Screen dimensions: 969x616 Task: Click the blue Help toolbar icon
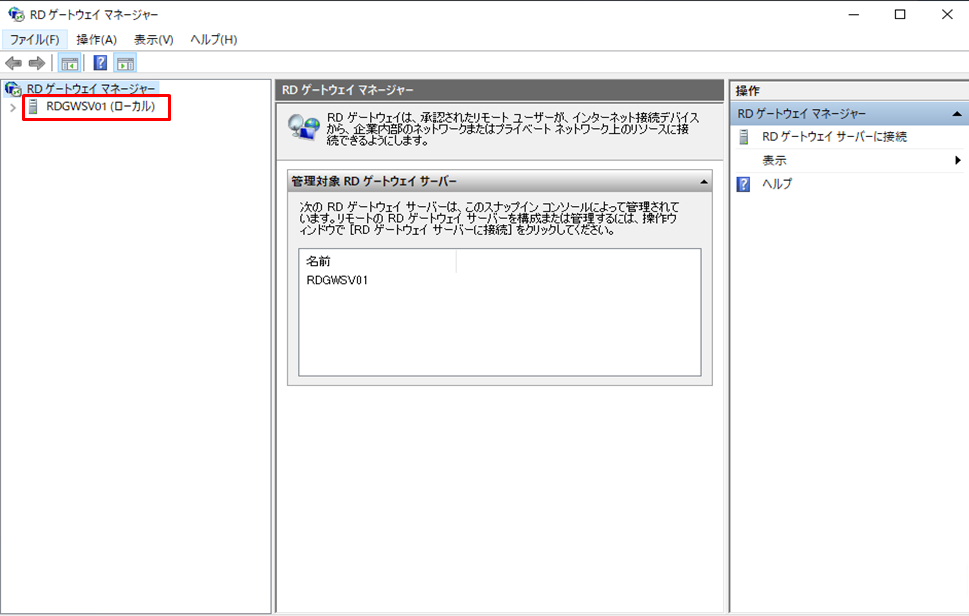[100, 63]
